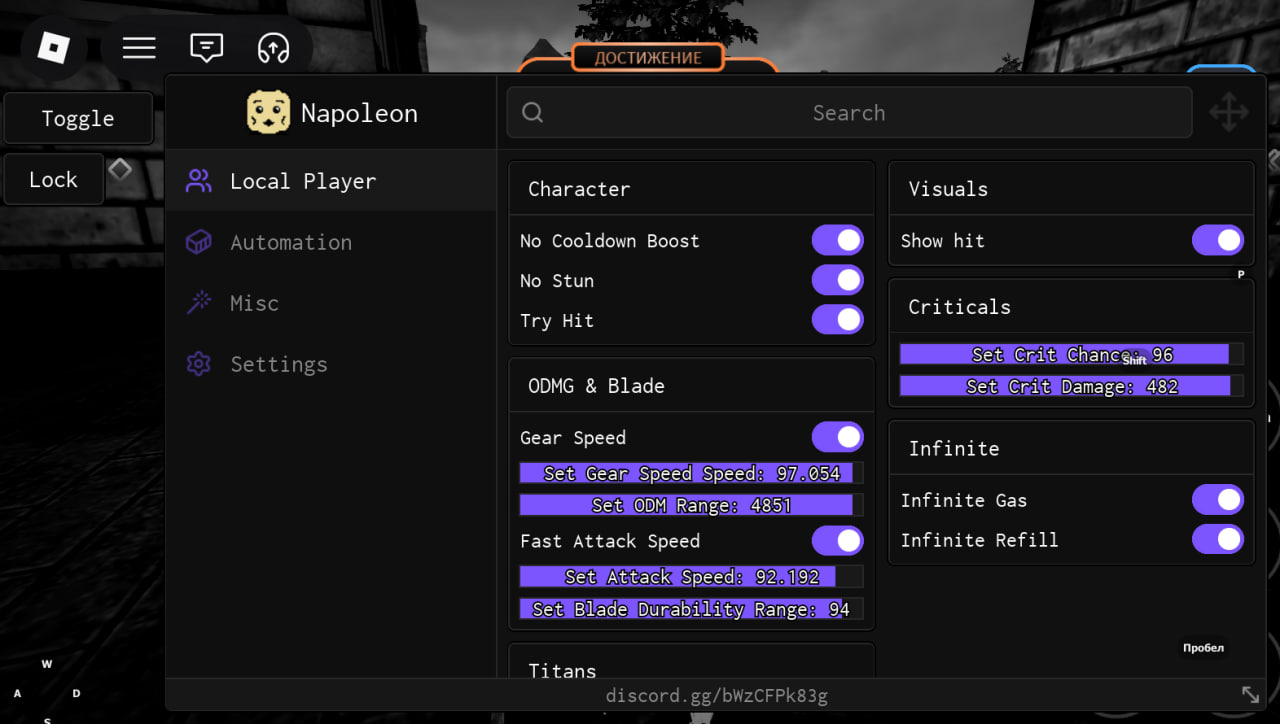1280x724 pixels.
Task: Click the Roblox logo icon
Action: coord(52,48)
